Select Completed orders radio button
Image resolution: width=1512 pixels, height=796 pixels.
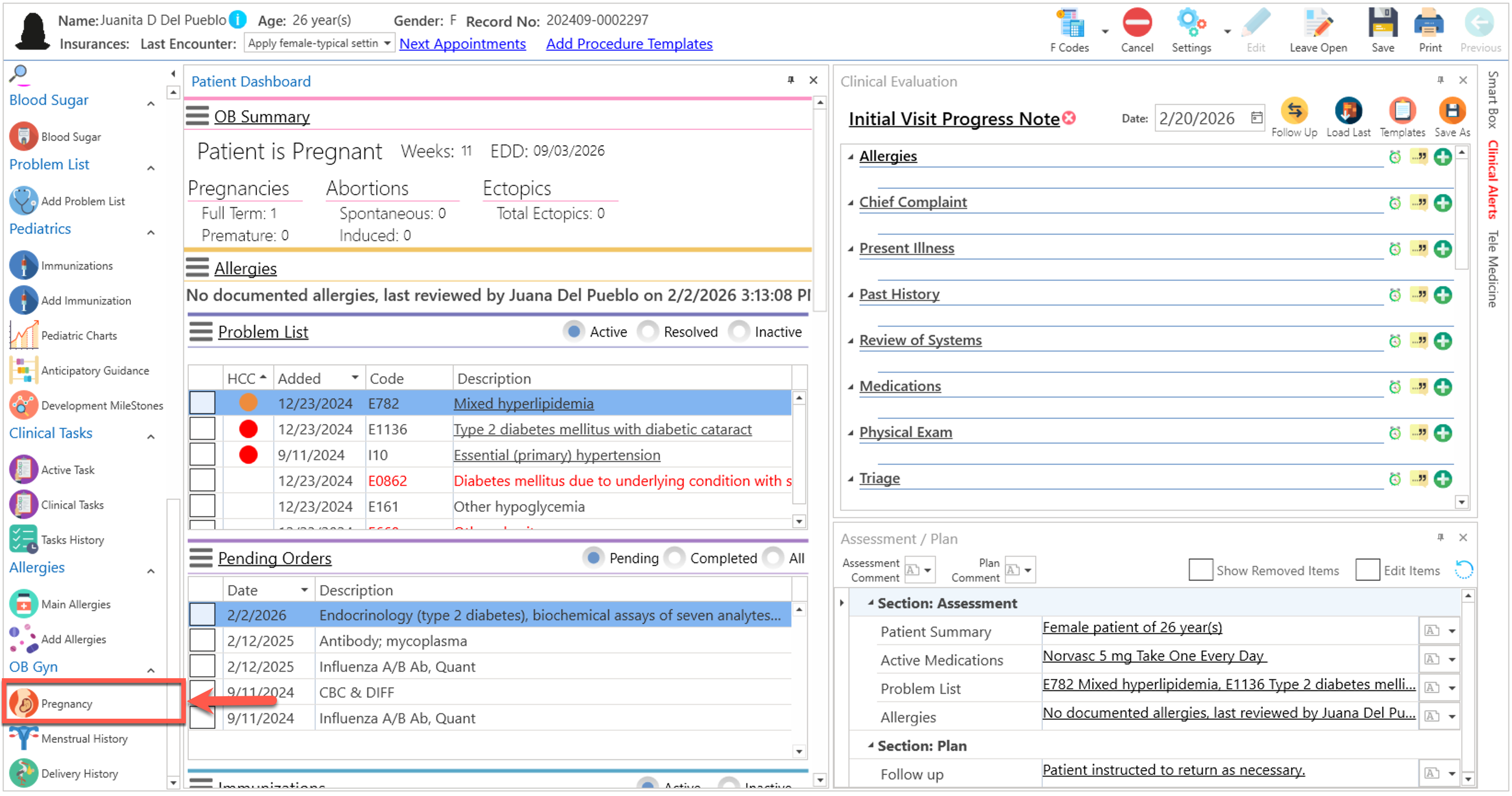[x=675, y=558]
